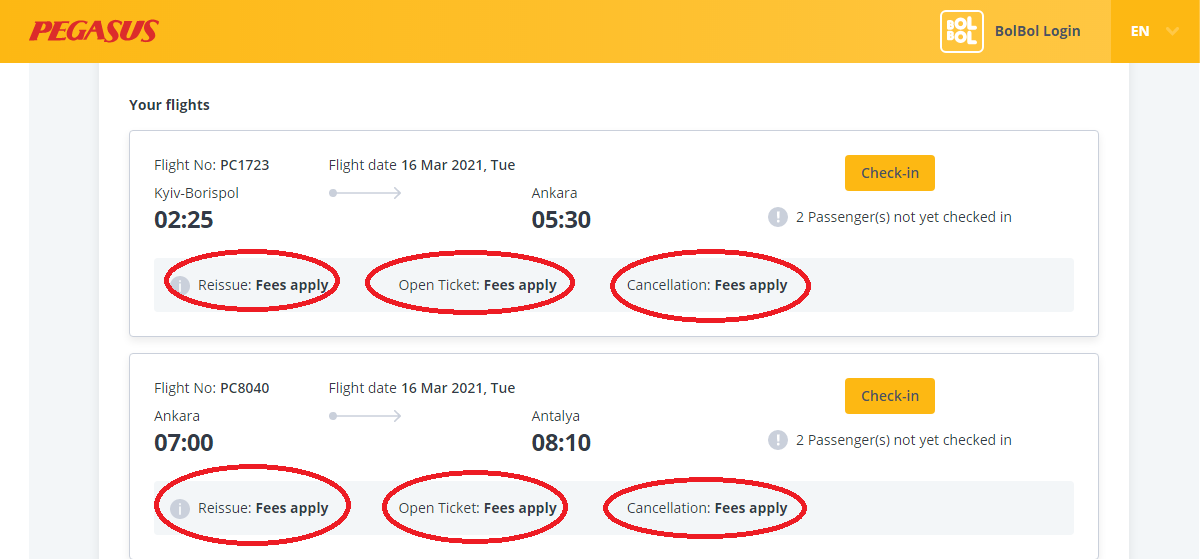The height and width of the screenshot is (559, 1200).
Task: Click the route arrow from Kyiv-Borispol to Ankara
Action: [365, 193]
